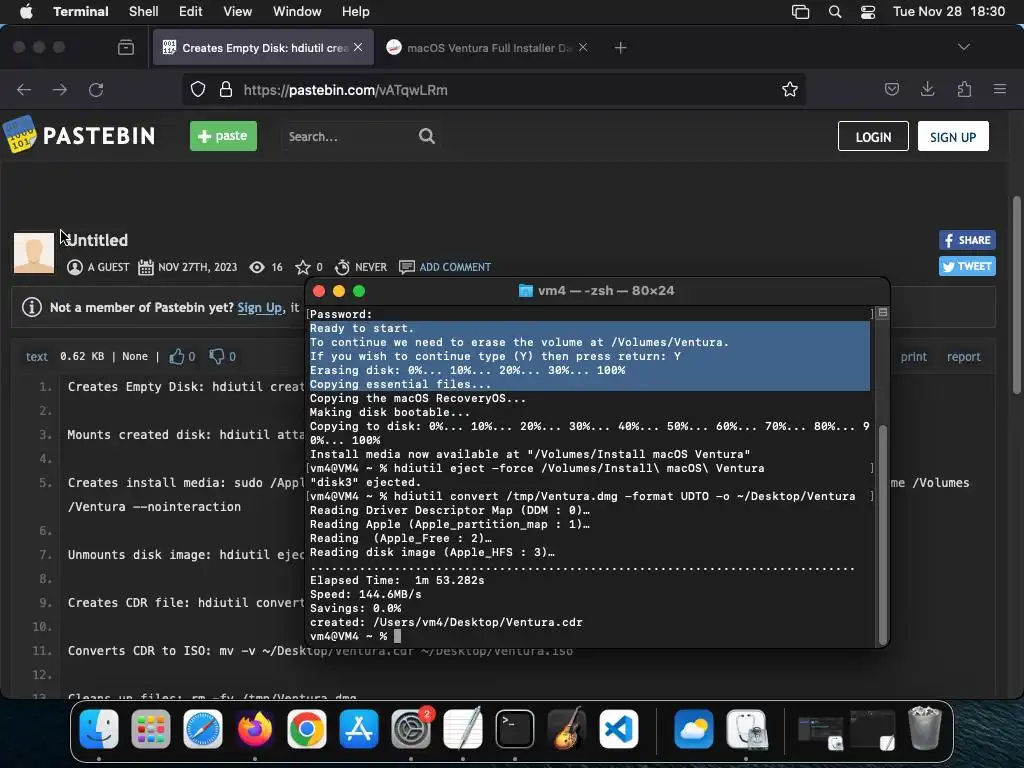Open Launchpad from the Dock
This screenshot has width=1024, height=768.
(x=151, y=729)
